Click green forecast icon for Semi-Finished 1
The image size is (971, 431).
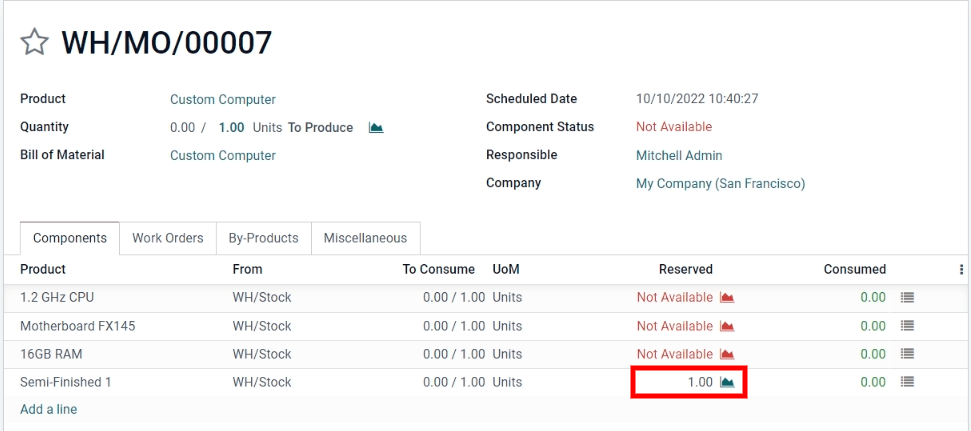(x=727, y=382)
